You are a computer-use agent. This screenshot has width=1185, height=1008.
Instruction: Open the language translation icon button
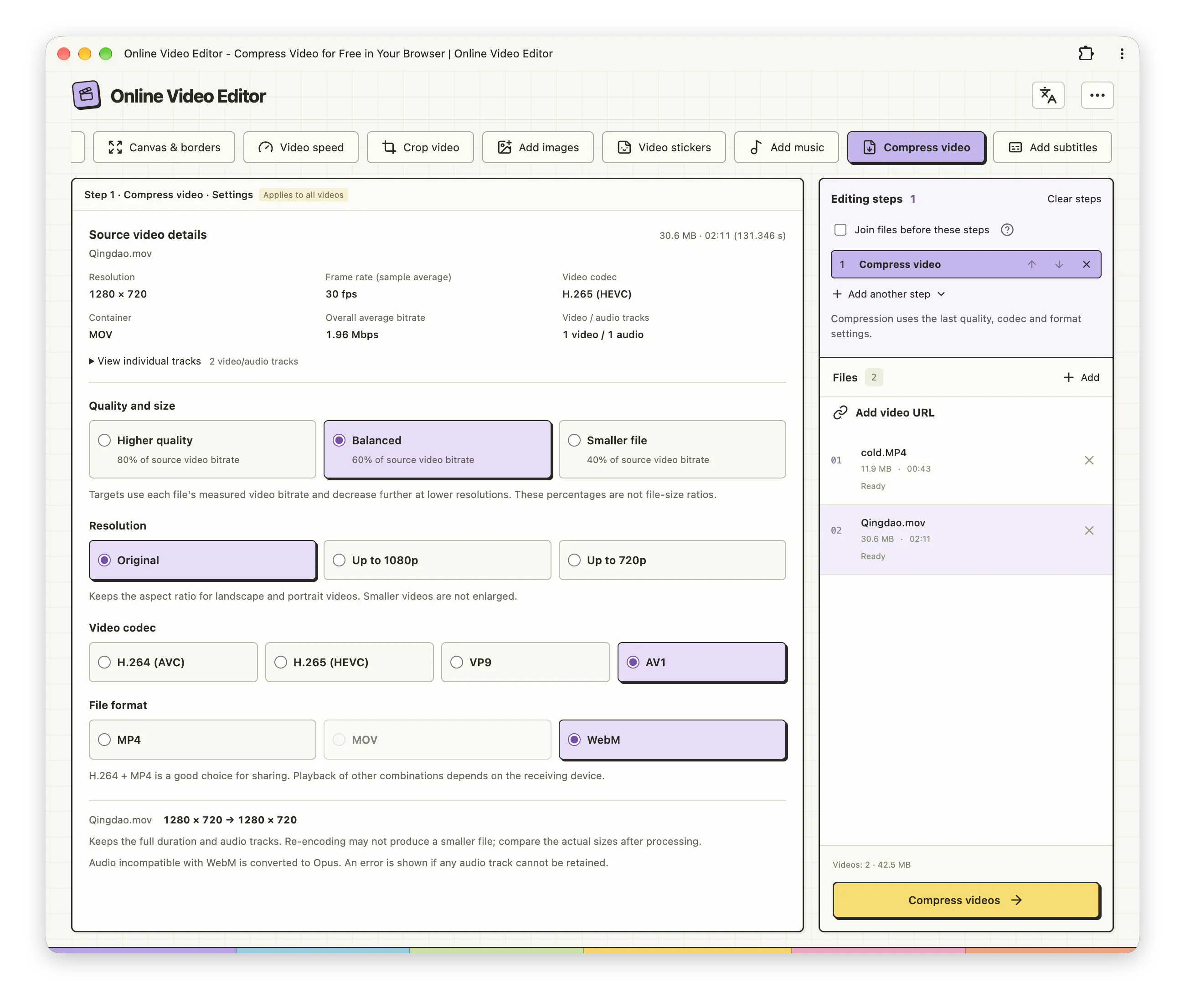pyautogui.click(x=1047, y=95)
